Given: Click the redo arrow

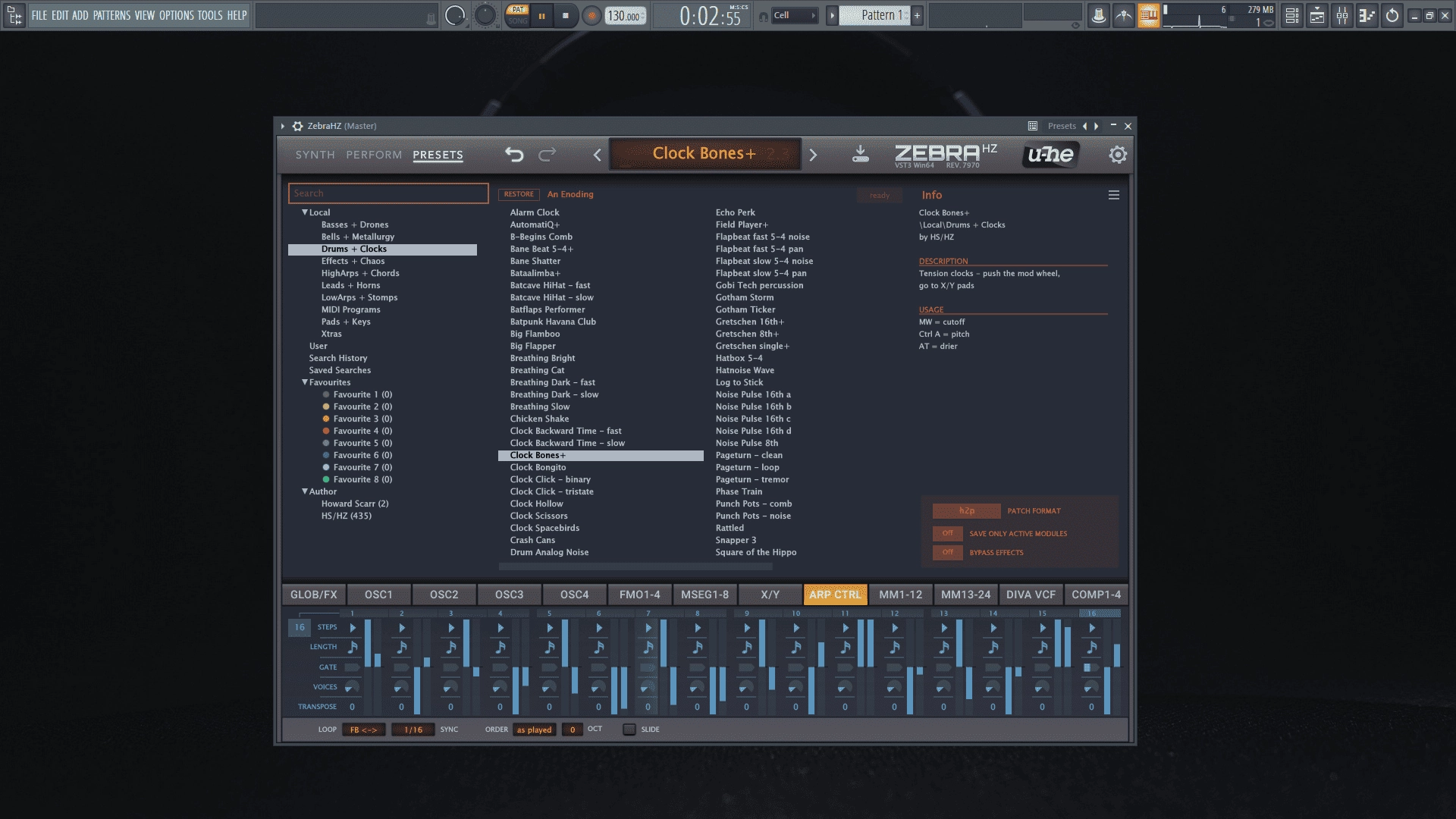Looking at the screenshot, I should tap(547, 155).
